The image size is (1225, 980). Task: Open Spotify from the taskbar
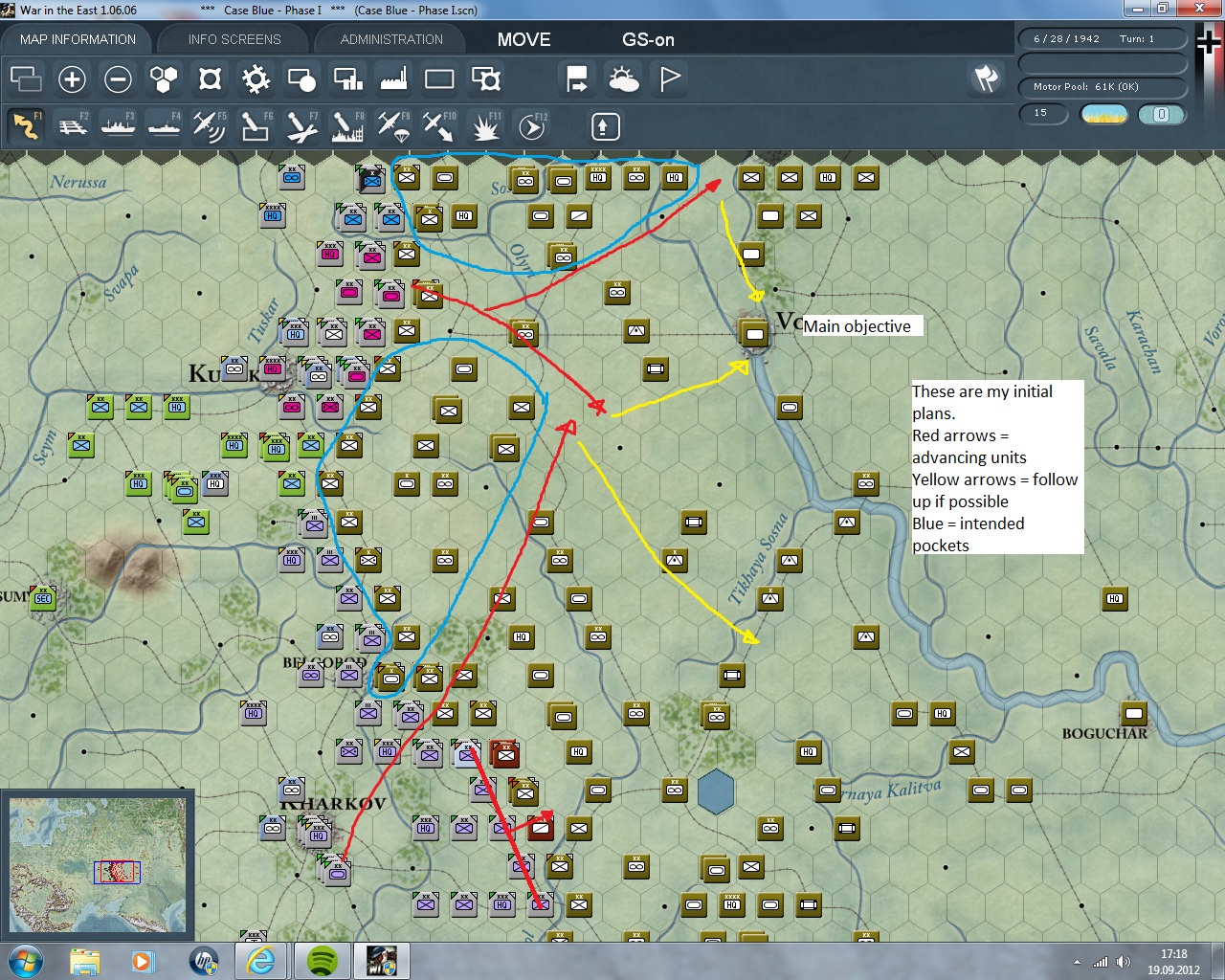pyautogui.click(x=322, y=961)
